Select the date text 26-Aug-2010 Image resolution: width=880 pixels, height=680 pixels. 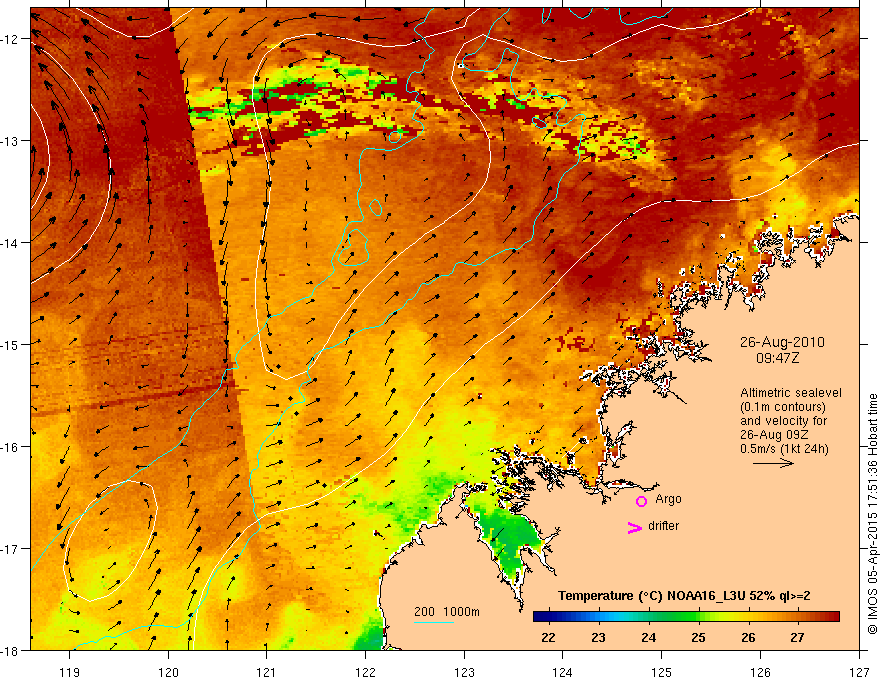(782, 342)
